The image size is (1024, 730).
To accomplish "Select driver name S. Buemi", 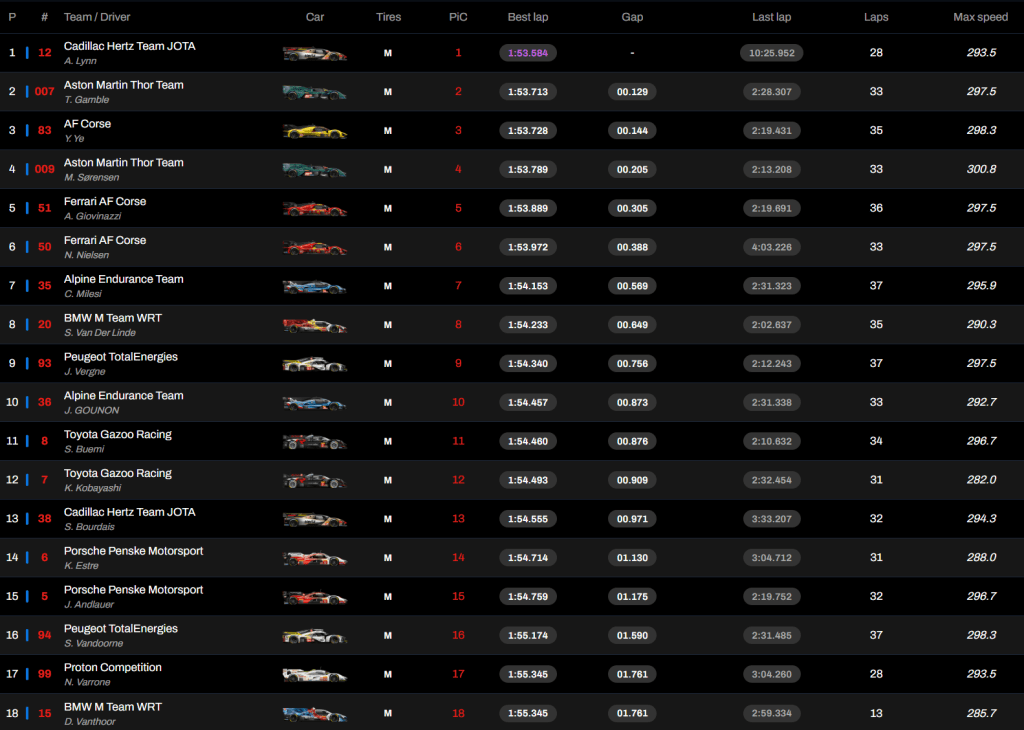I will (84, 449).
